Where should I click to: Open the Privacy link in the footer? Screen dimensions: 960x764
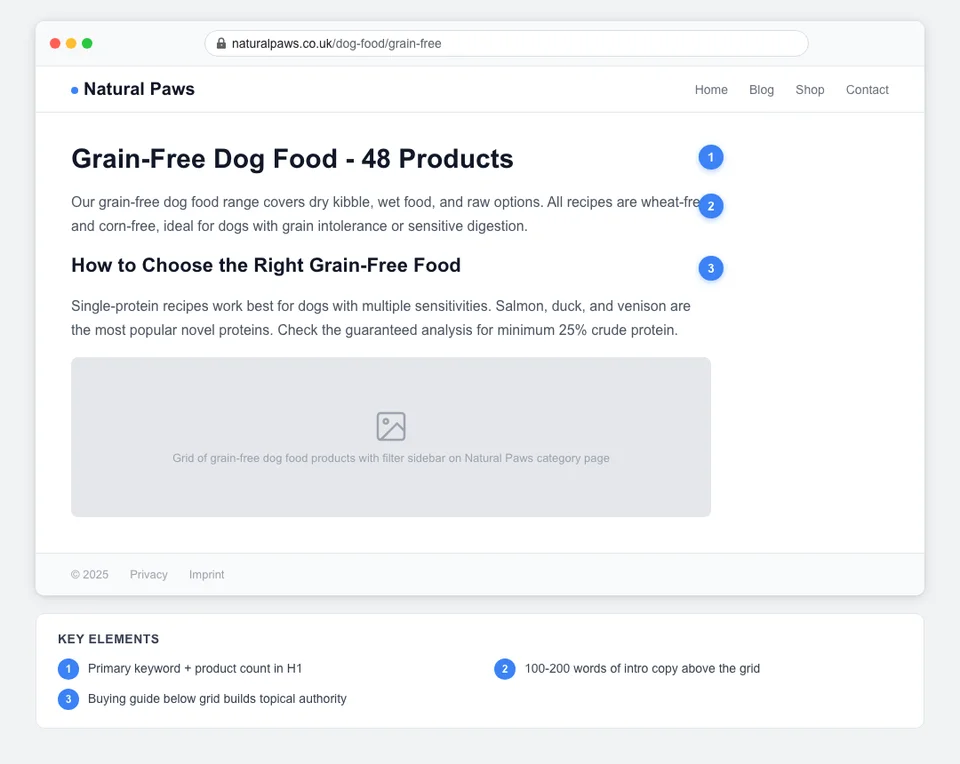[x=148, y=574]
